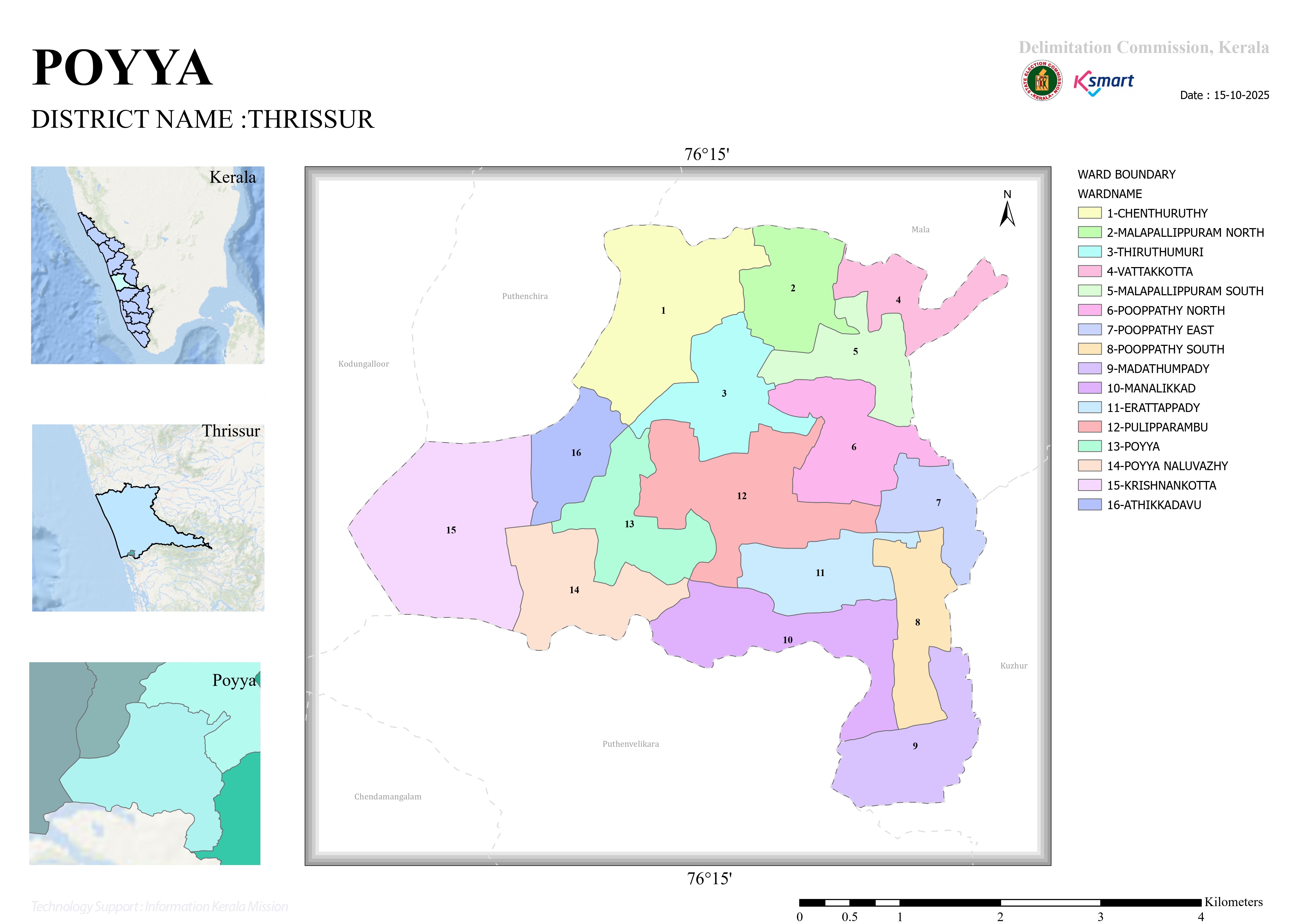Select the 5-MALAPALLIPPURAM SOUTH legend swatch

pyautogui.click(x=1090, y=291)
